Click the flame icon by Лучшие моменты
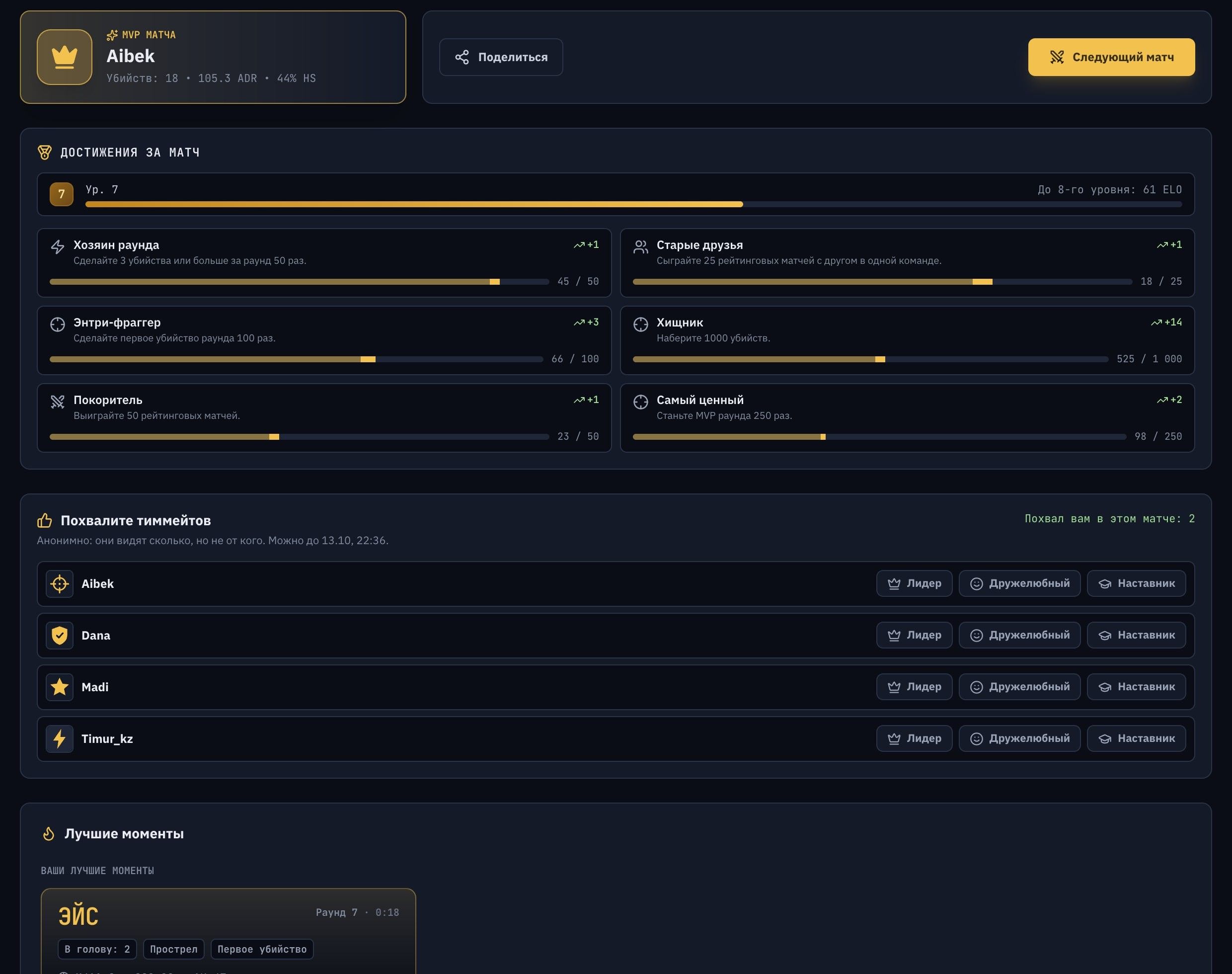1232x974 pixels. pyautogui.click(x=49, y=834)
